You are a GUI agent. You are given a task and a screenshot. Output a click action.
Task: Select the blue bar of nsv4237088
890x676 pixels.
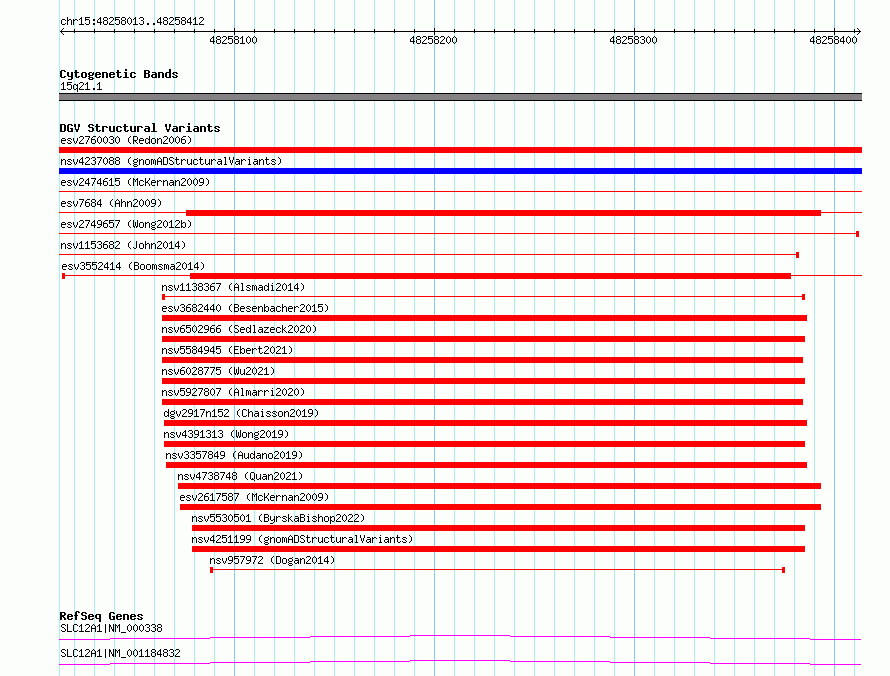[x=460, y=171]
